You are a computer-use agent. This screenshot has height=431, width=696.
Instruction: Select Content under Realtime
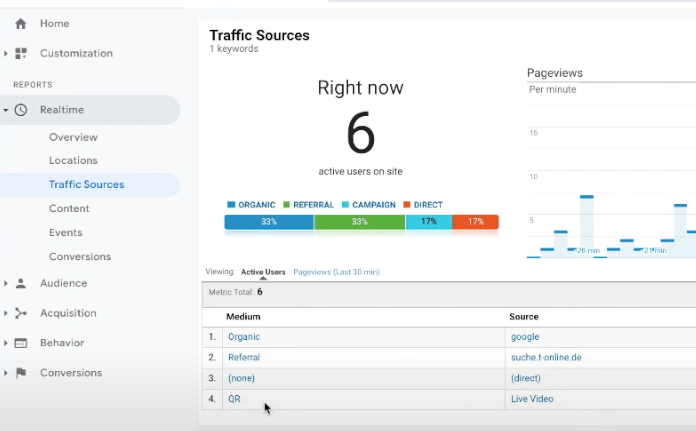69,208
